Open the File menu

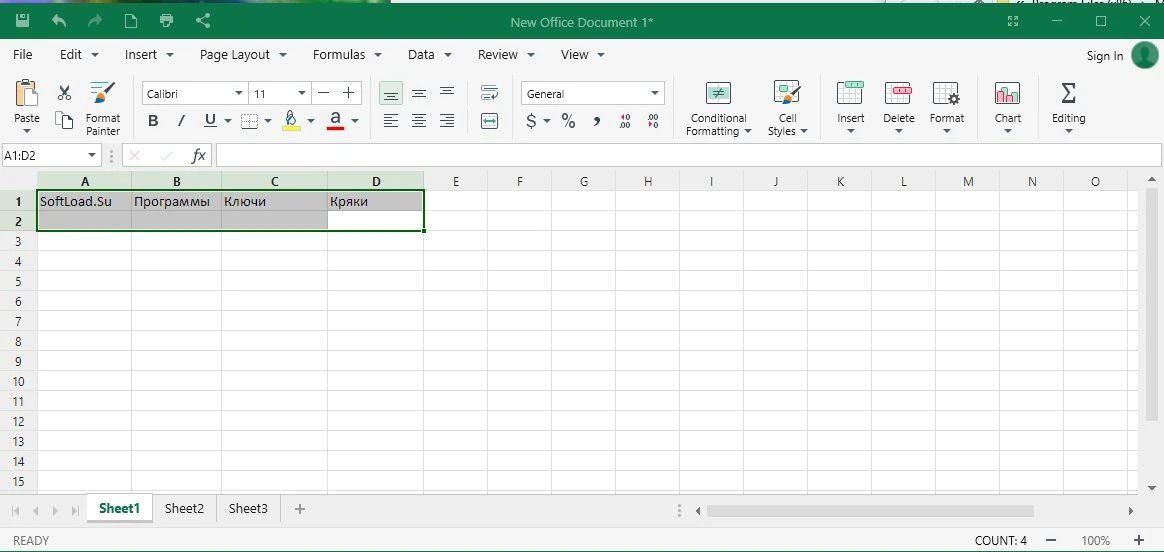click(x=23, y=55)
